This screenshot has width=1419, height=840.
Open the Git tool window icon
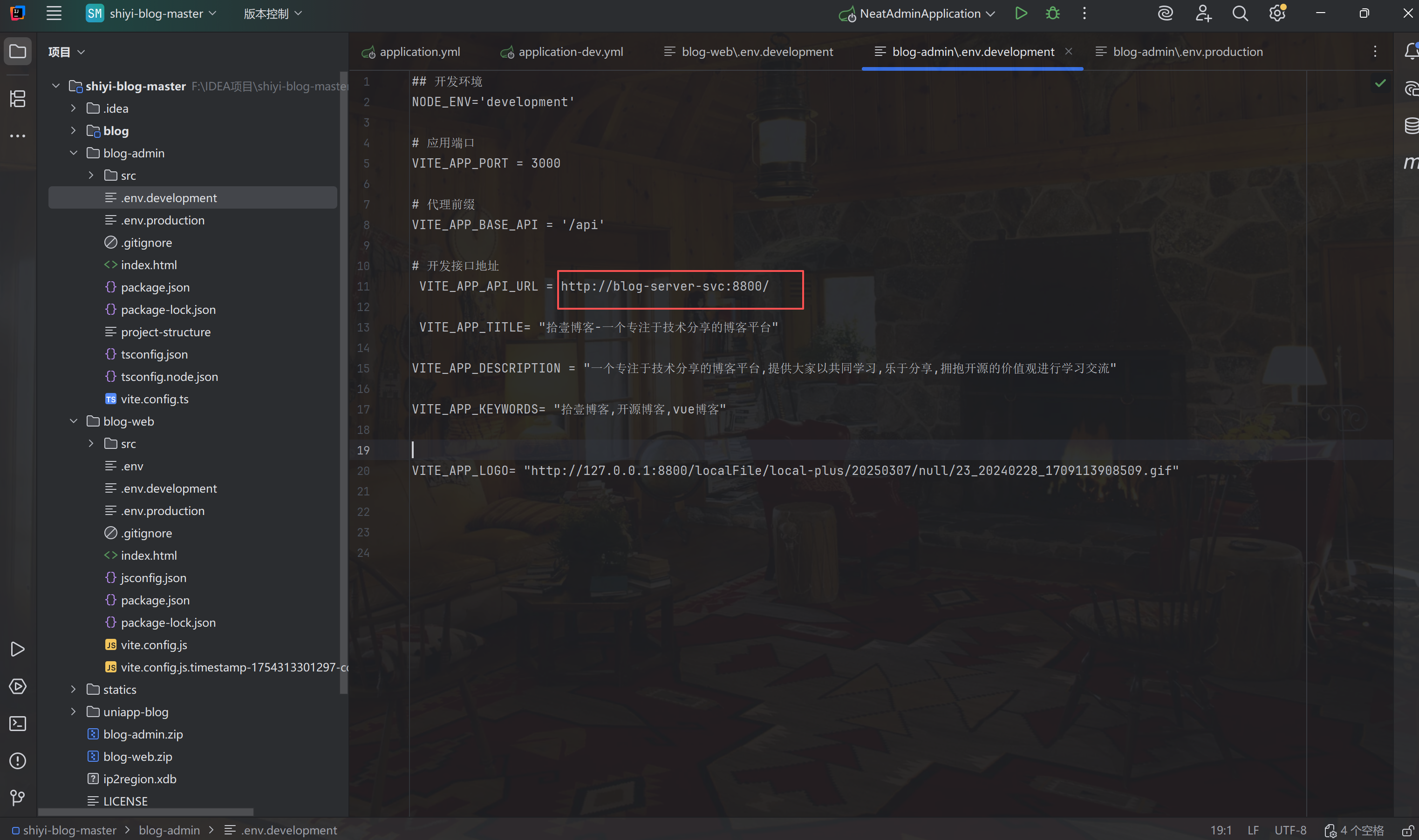18,798
